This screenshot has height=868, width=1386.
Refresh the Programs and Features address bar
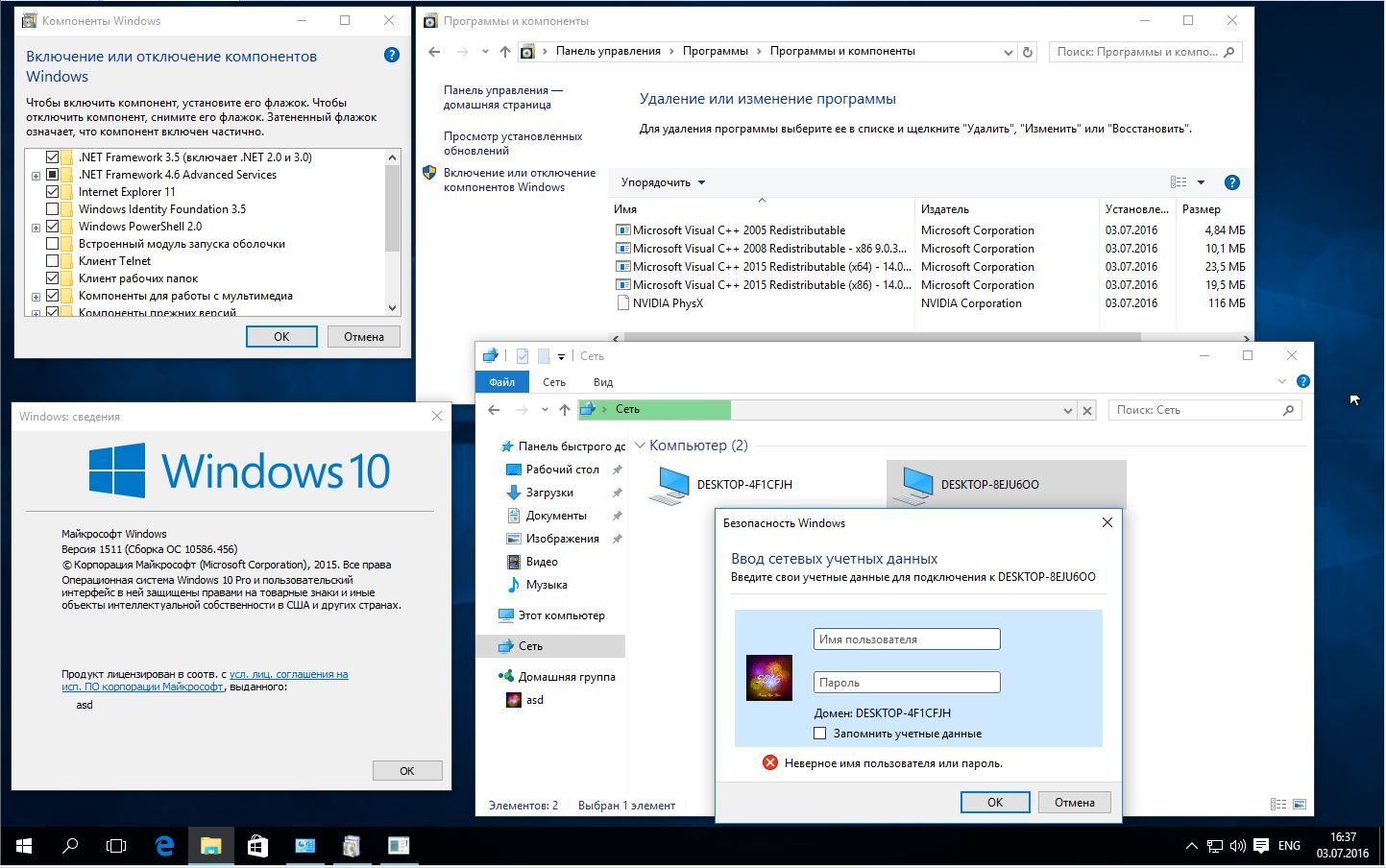(x=1027, y=52)
